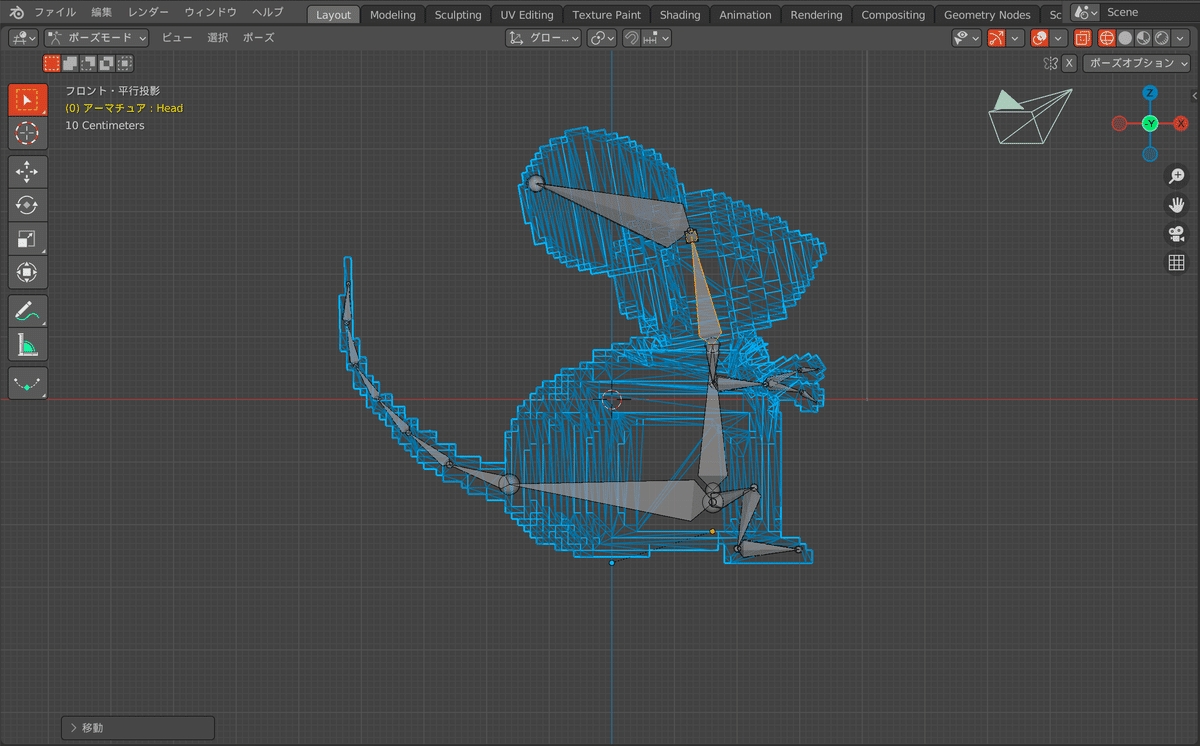Open the ビュー header menu
1200x746 pixels.
(x=177, y=38)
